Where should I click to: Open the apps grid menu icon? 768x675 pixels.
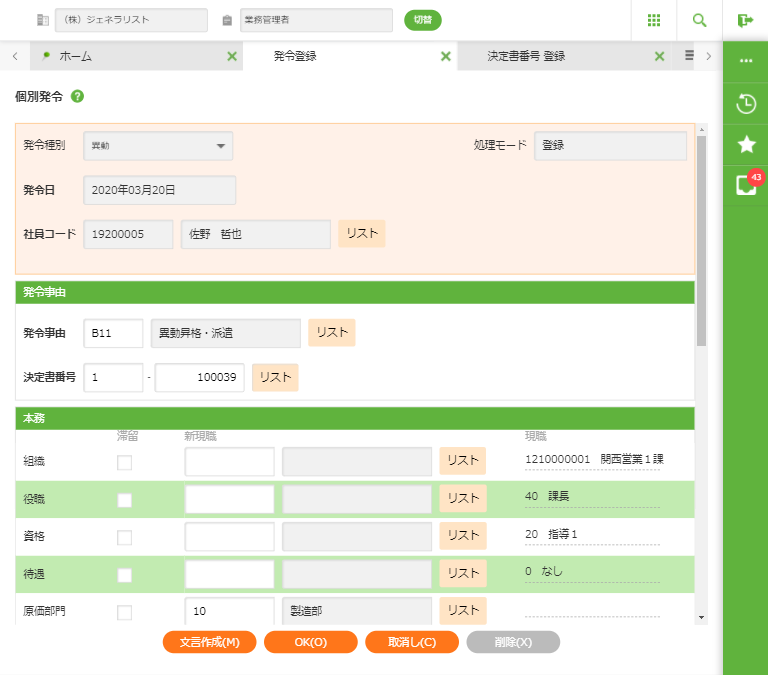654,20
